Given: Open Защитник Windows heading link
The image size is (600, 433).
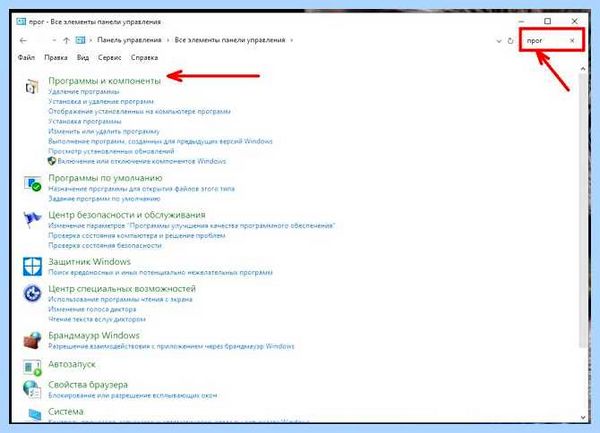Looking at the screenshot, I should click(90, 262).
